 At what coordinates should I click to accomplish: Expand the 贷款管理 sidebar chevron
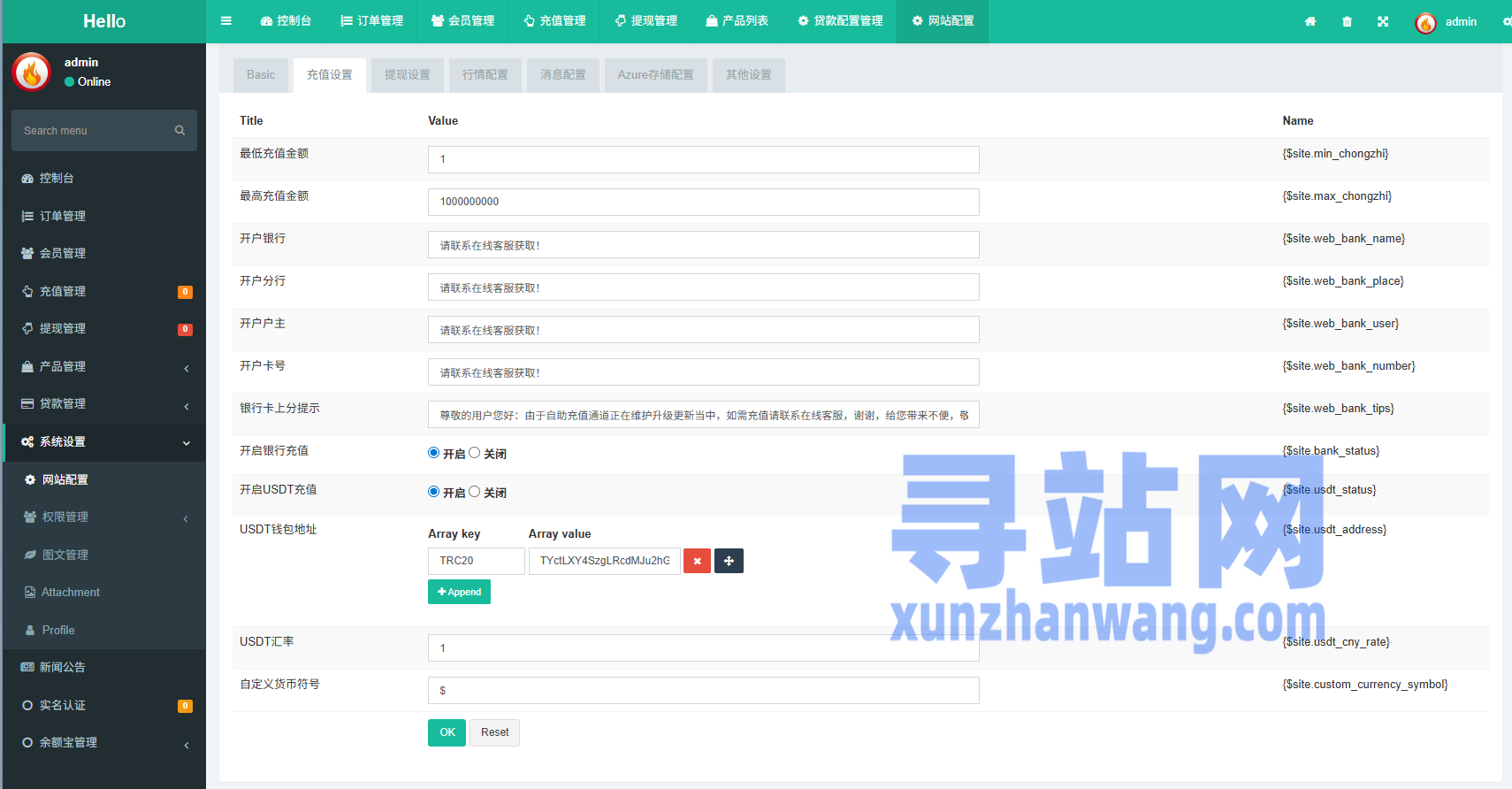(187, 406)
